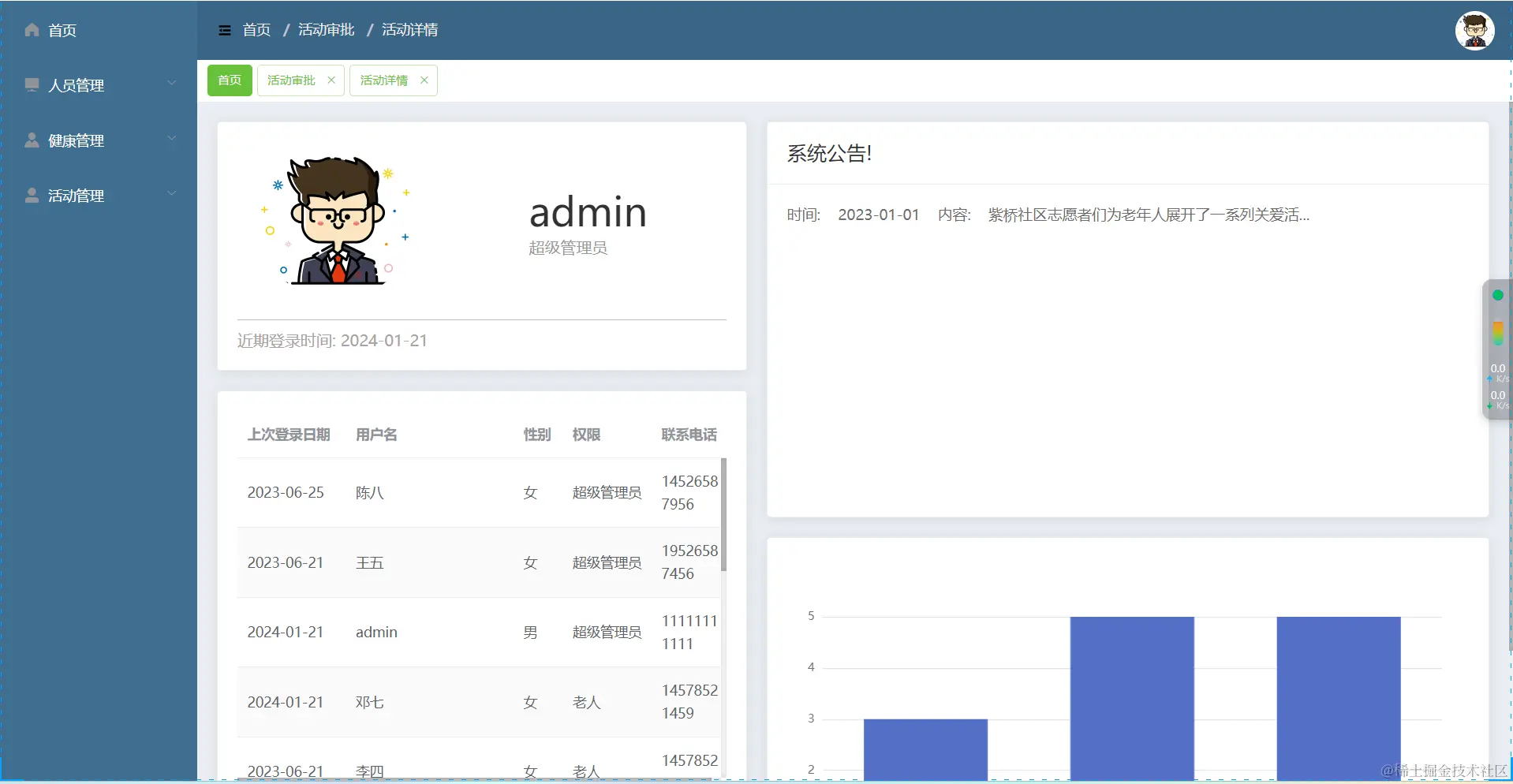Click 男 gender cell in admin row
Viewport: 1513px width, 784px height.
(530, 633)
